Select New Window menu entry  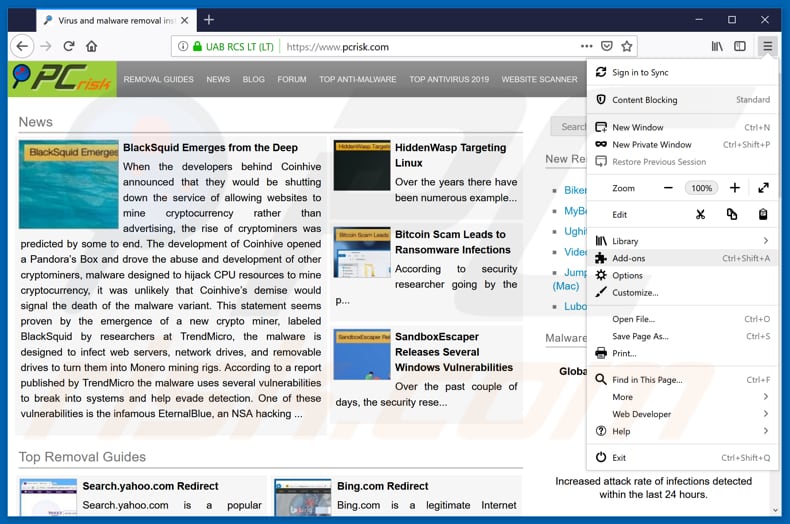coord(683,127)
